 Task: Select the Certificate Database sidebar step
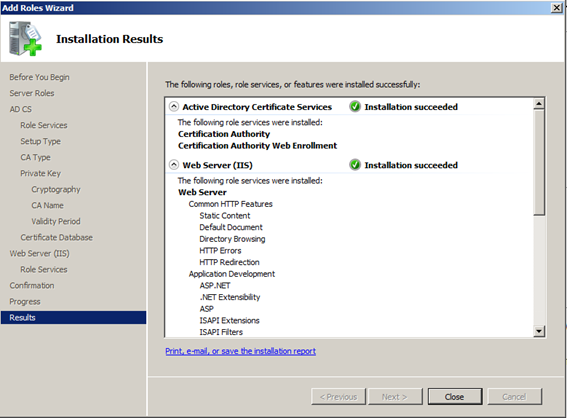(x=56, y=237)
